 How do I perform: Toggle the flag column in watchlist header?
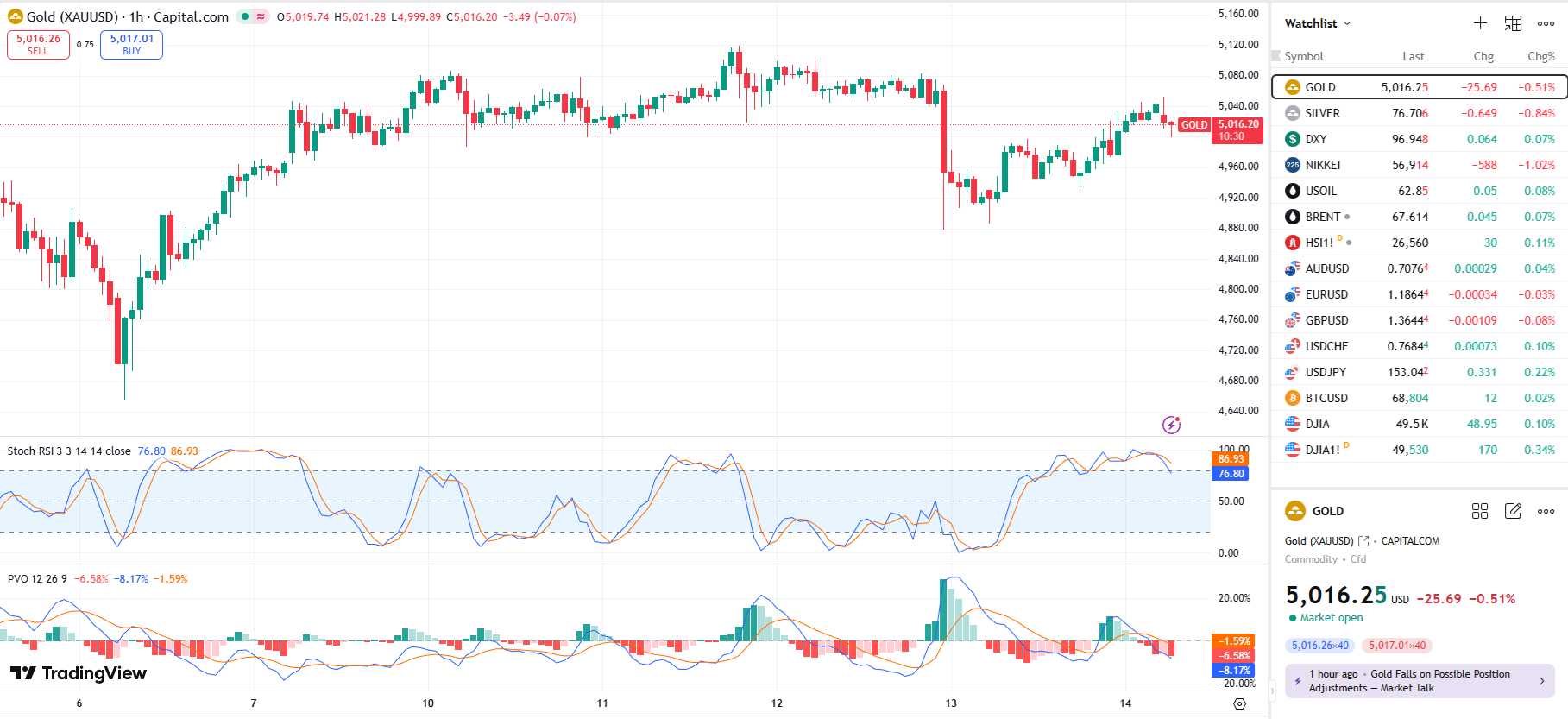(x=1276, y=56)
